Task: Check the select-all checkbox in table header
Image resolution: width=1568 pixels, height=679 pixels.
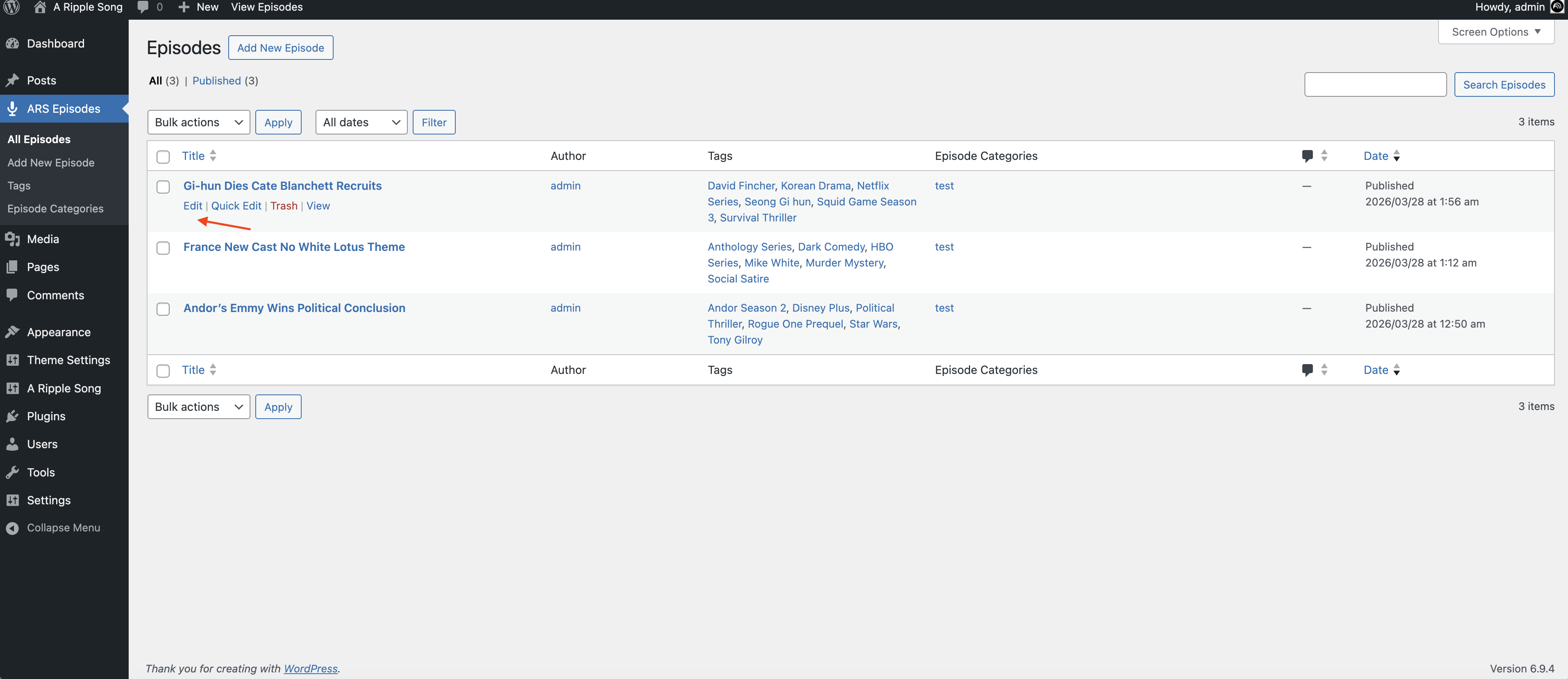Action: click(163, 157)
